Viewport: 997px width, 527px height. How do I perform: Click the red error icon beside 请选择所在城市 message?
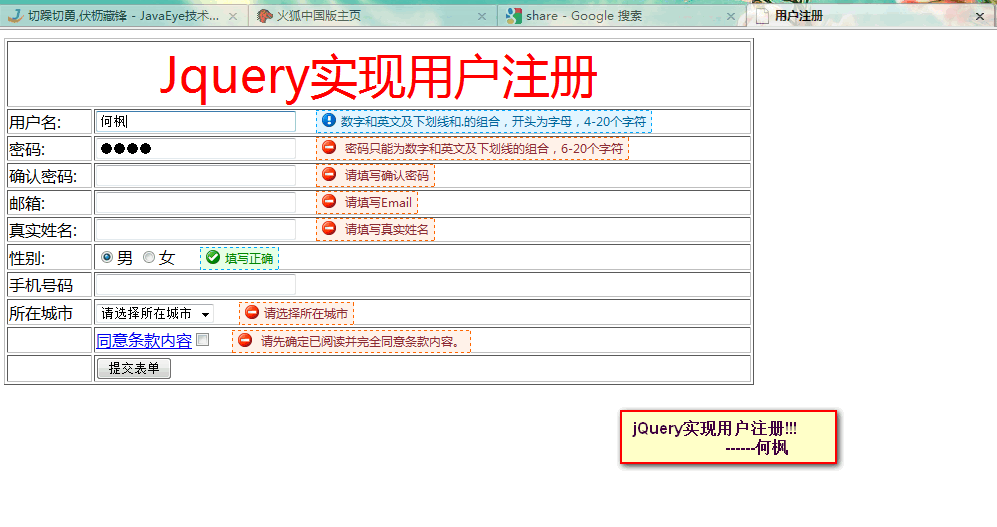(x=252, y=312)
